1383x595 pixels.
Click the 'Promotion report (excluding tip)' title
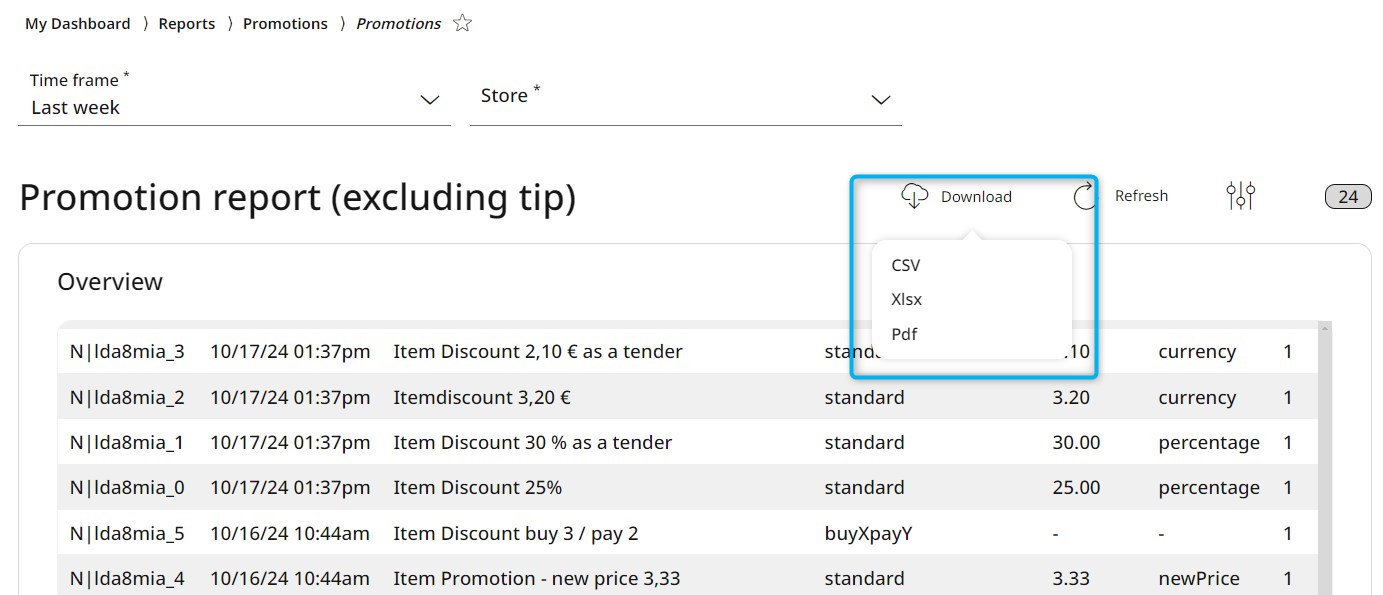tap(298, 198)
